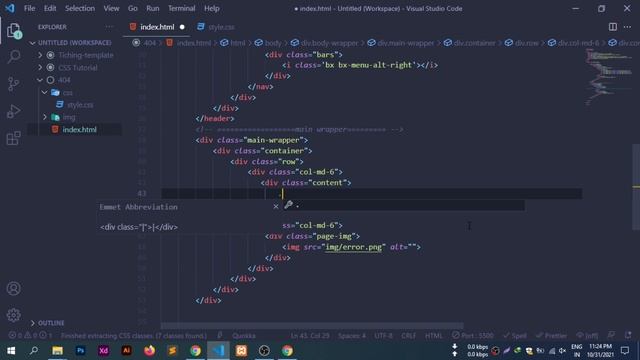
Task: Open the Source Control view
Action: tap(13, 83)
